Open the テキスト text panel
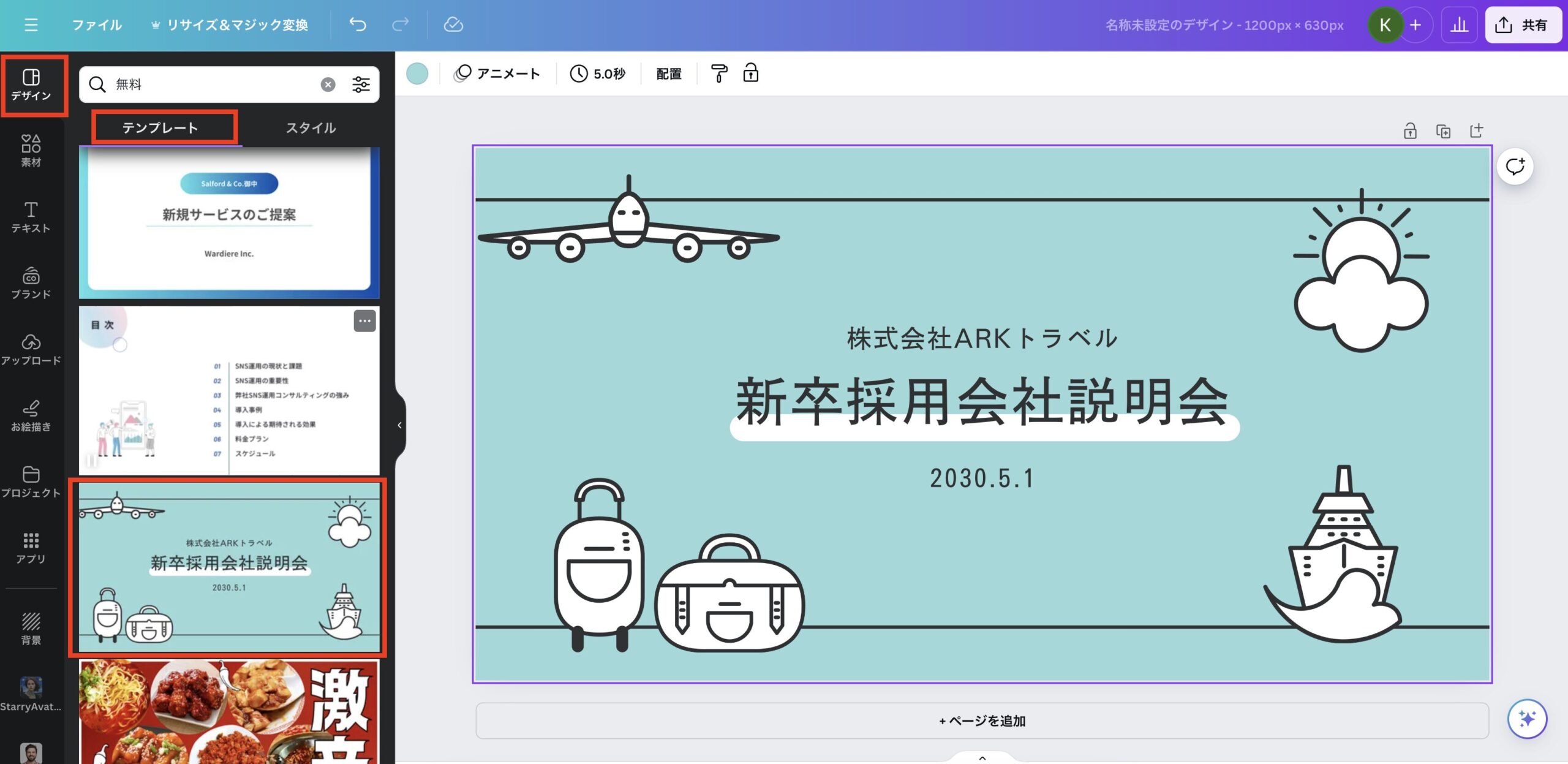The height and width of the screenshot is (764, 1568). click(31, 217)
